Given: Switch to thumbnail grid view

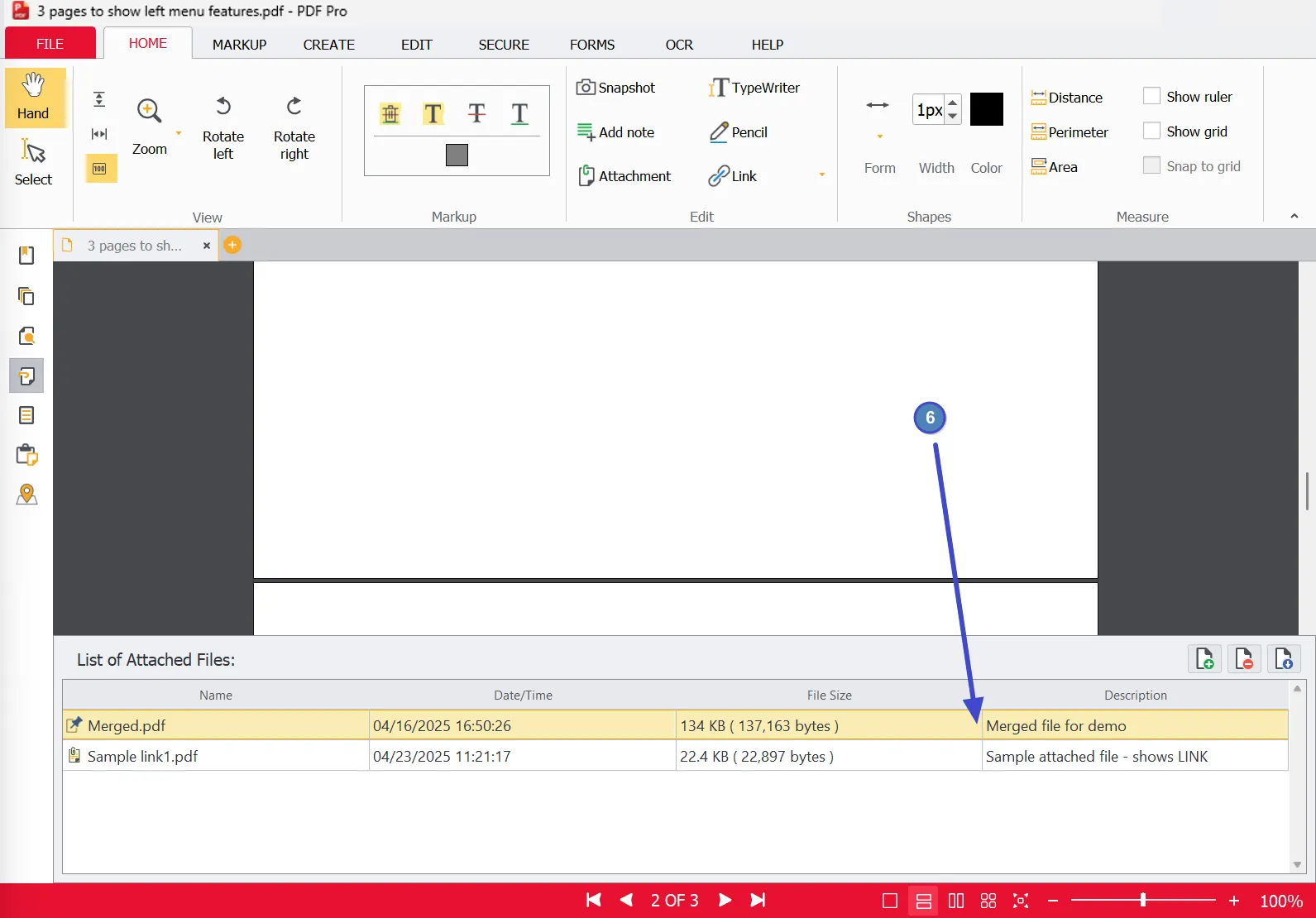Looking at the screenshot, I should click(x=988, y=901).
